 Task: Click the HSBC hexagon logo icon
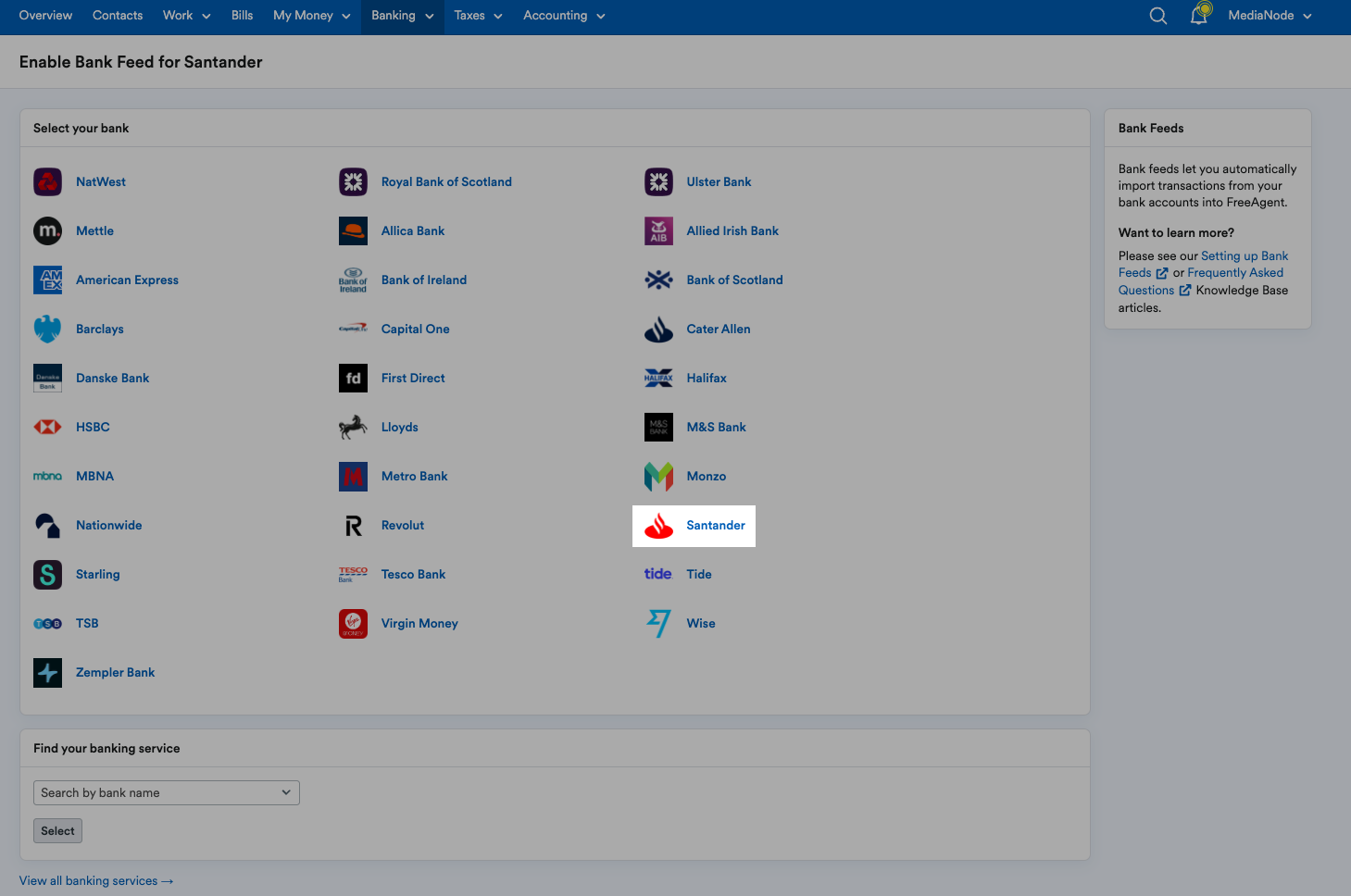pos(47,428)
